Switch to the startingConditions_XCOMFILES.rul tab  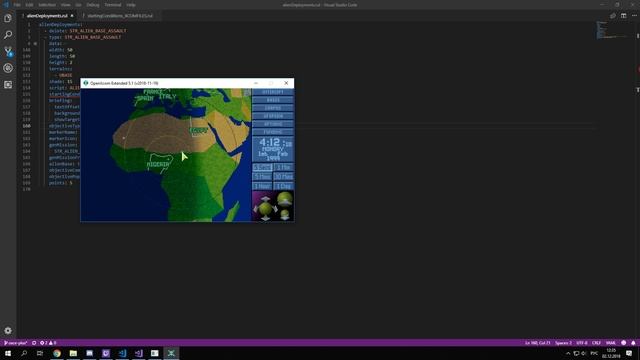pyautogui.click(x=120, y=16)
